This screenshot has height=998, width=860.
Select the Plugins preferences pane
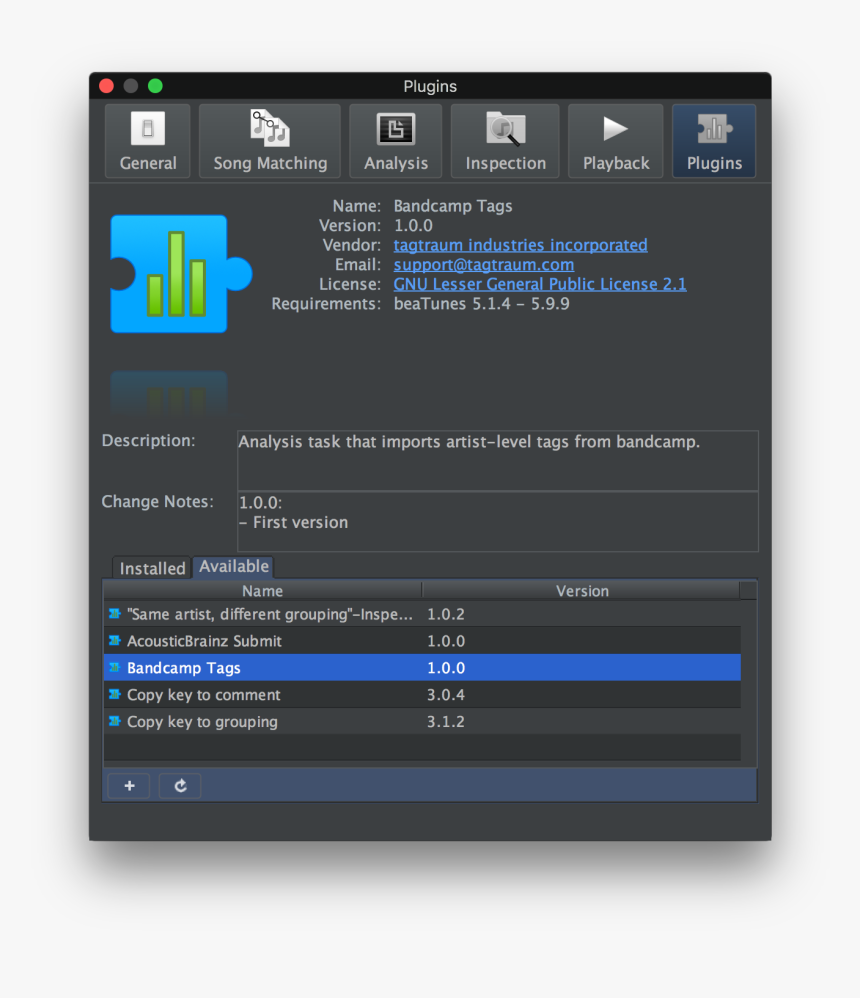714,141
